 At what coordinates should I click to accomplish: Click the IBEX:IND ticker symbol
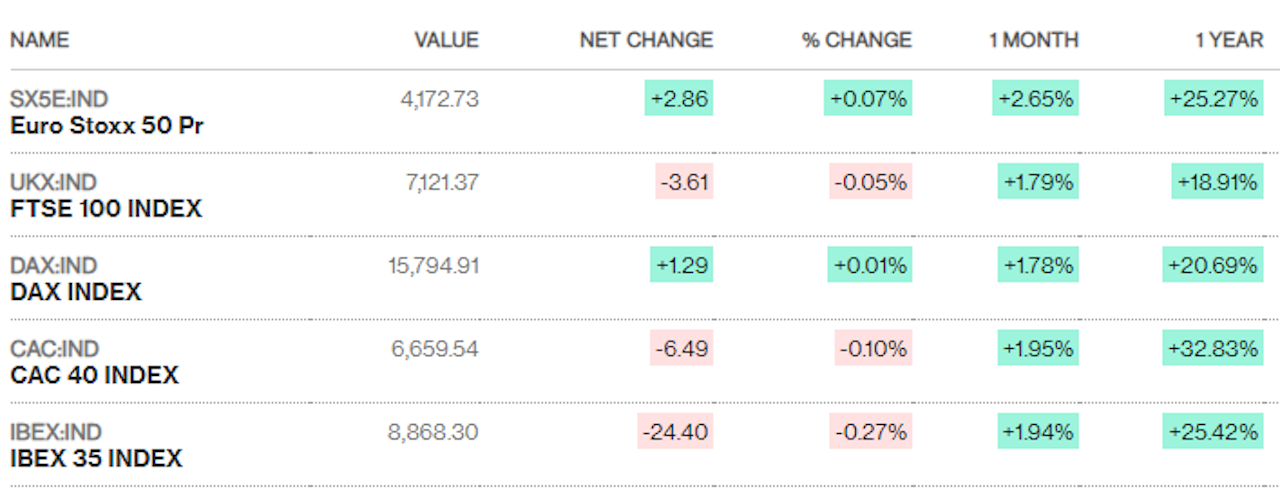(x=56, y=432)
